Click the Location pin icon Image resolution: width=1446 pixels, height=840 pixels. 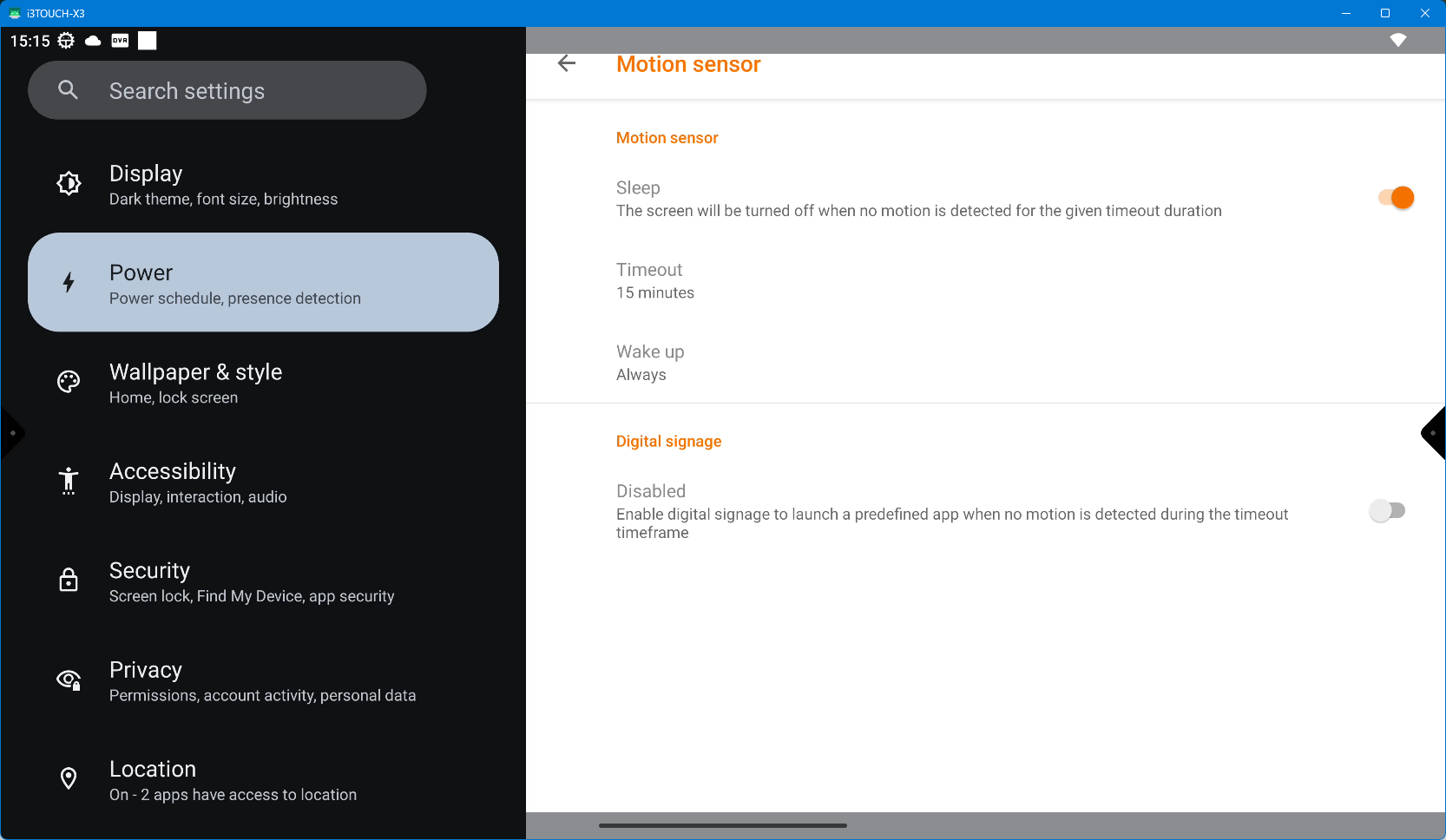pyautogui.click(x=69, y=778)
